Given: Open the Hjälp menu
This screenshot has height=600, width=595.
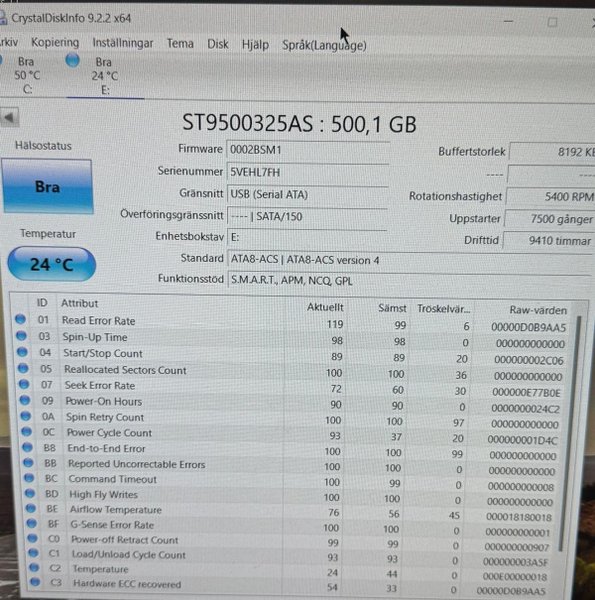Looking at the screenshot, I should (x=255, y=45).
